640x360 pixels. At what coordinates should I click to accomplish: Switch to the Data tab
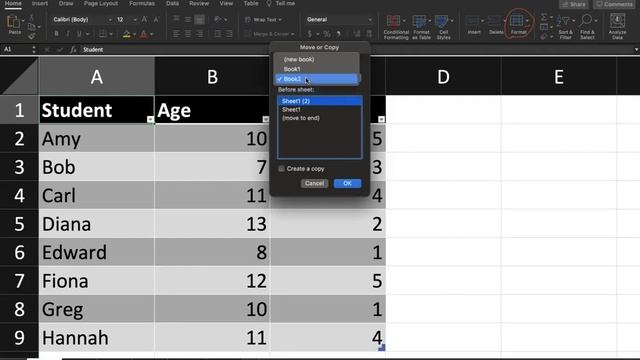pyautogui.click(x=172, y=3)
